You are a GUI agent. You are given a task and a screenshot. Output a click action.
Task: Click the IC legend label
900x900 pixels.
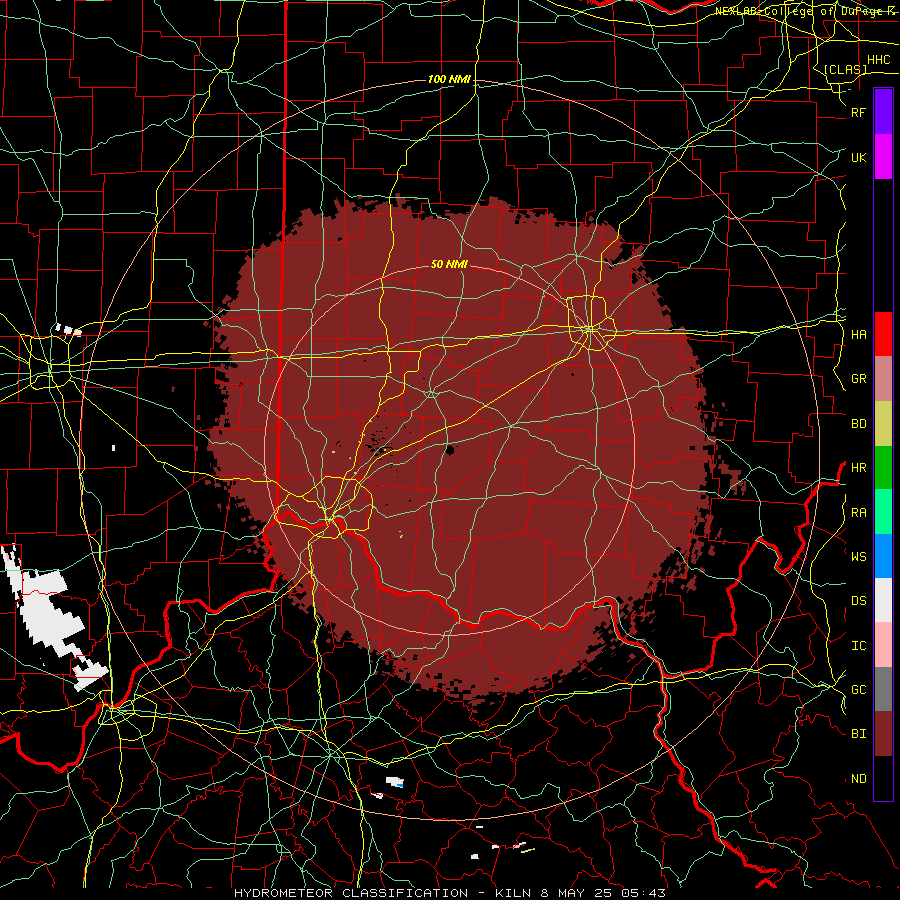(x=858, y=646)
